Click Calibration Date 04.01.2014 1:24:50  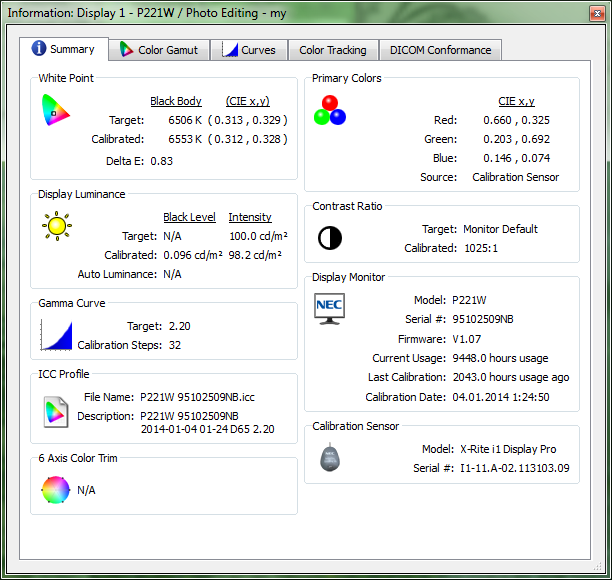[501, 397]
